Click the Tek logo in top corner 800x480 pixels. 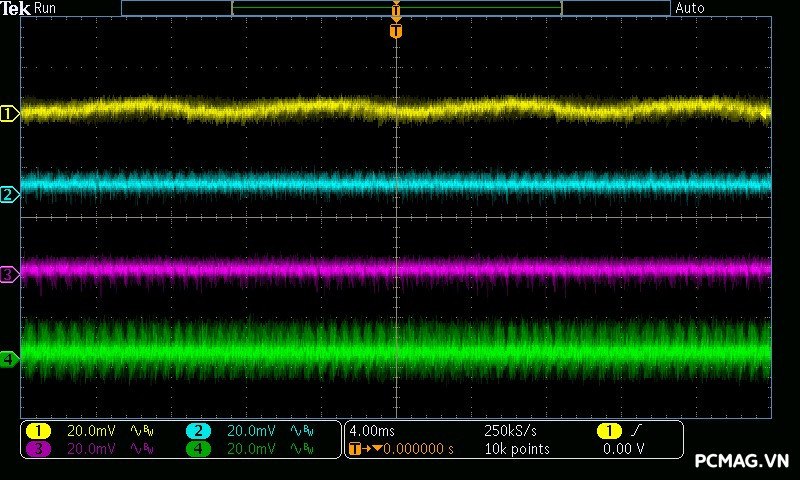coord(17,8)
